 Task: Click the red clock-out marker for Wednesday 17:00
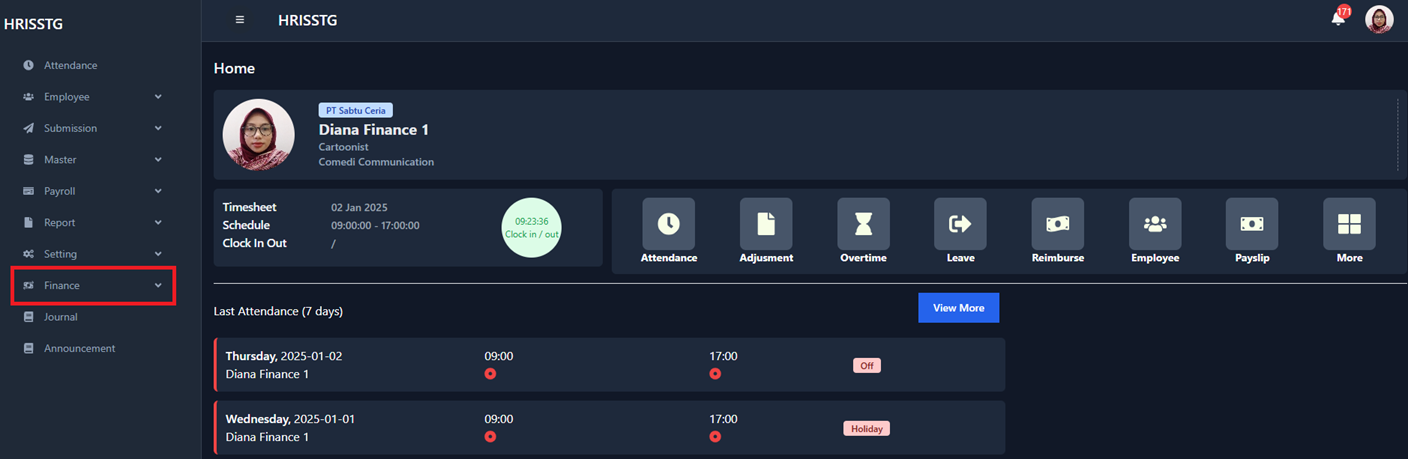pos(715,437)
